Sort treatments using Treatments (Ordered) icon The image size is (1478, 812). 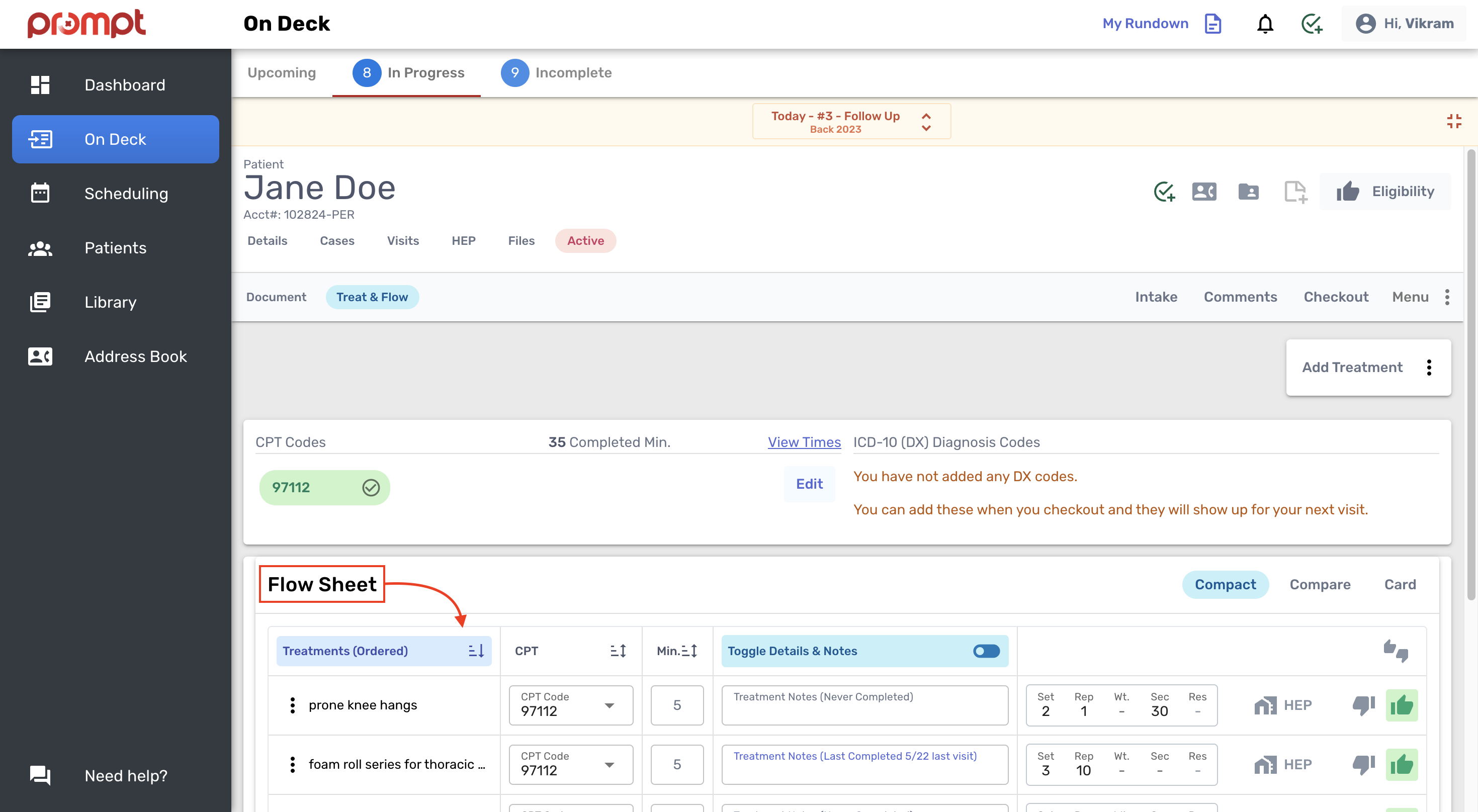point(476,651)
